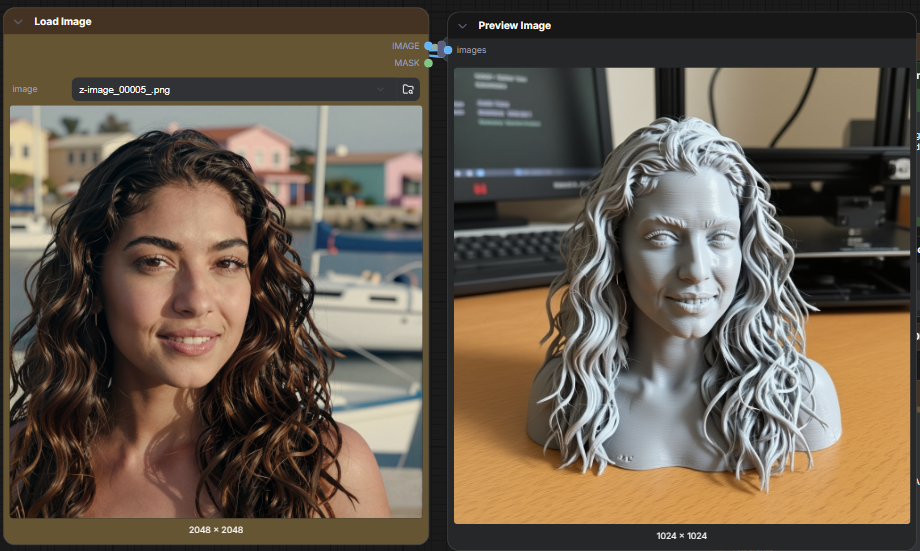Click the blue IMAGE output socket dot

tap(428, 46)
